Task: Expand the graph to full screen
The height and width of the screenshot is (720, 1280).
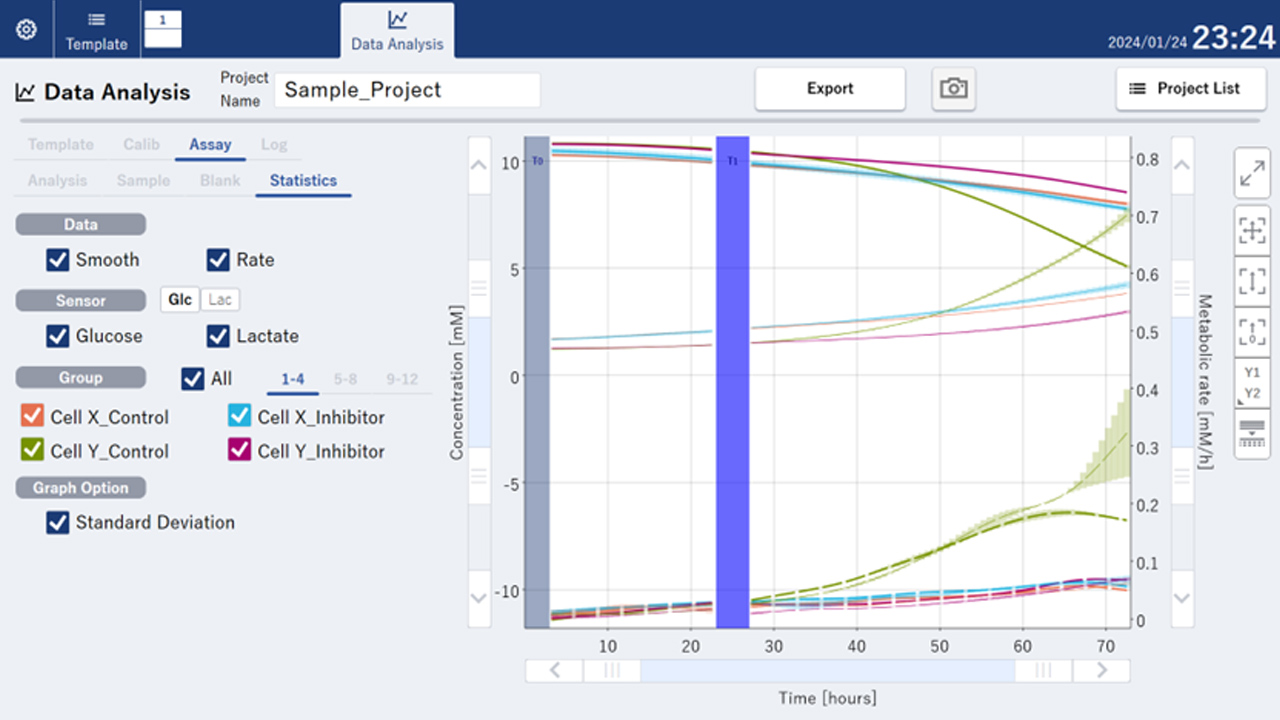Action: pos(1252,175)
